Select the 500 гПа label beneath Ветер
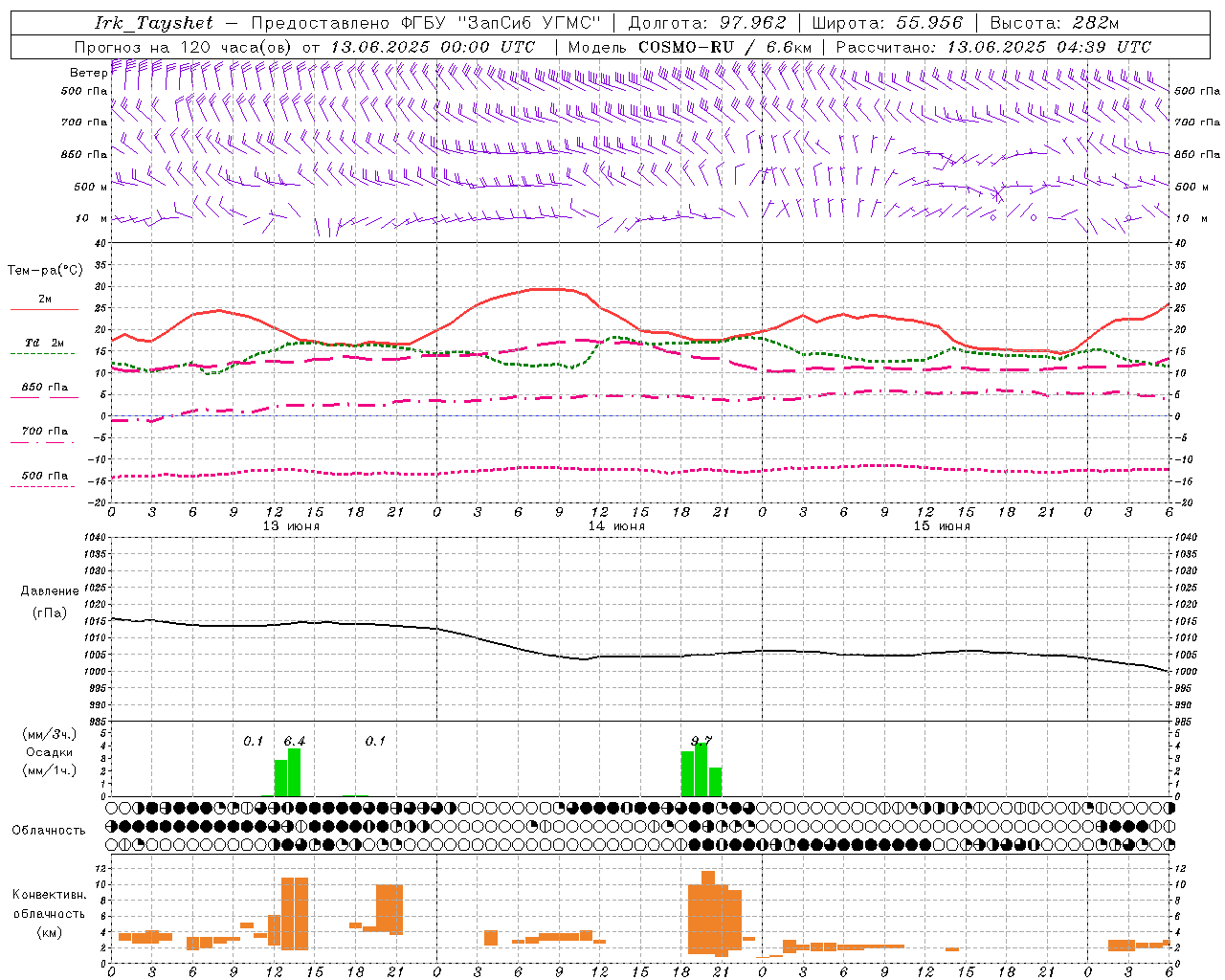This screenshot has width=1225, height=980. [84, 91]
